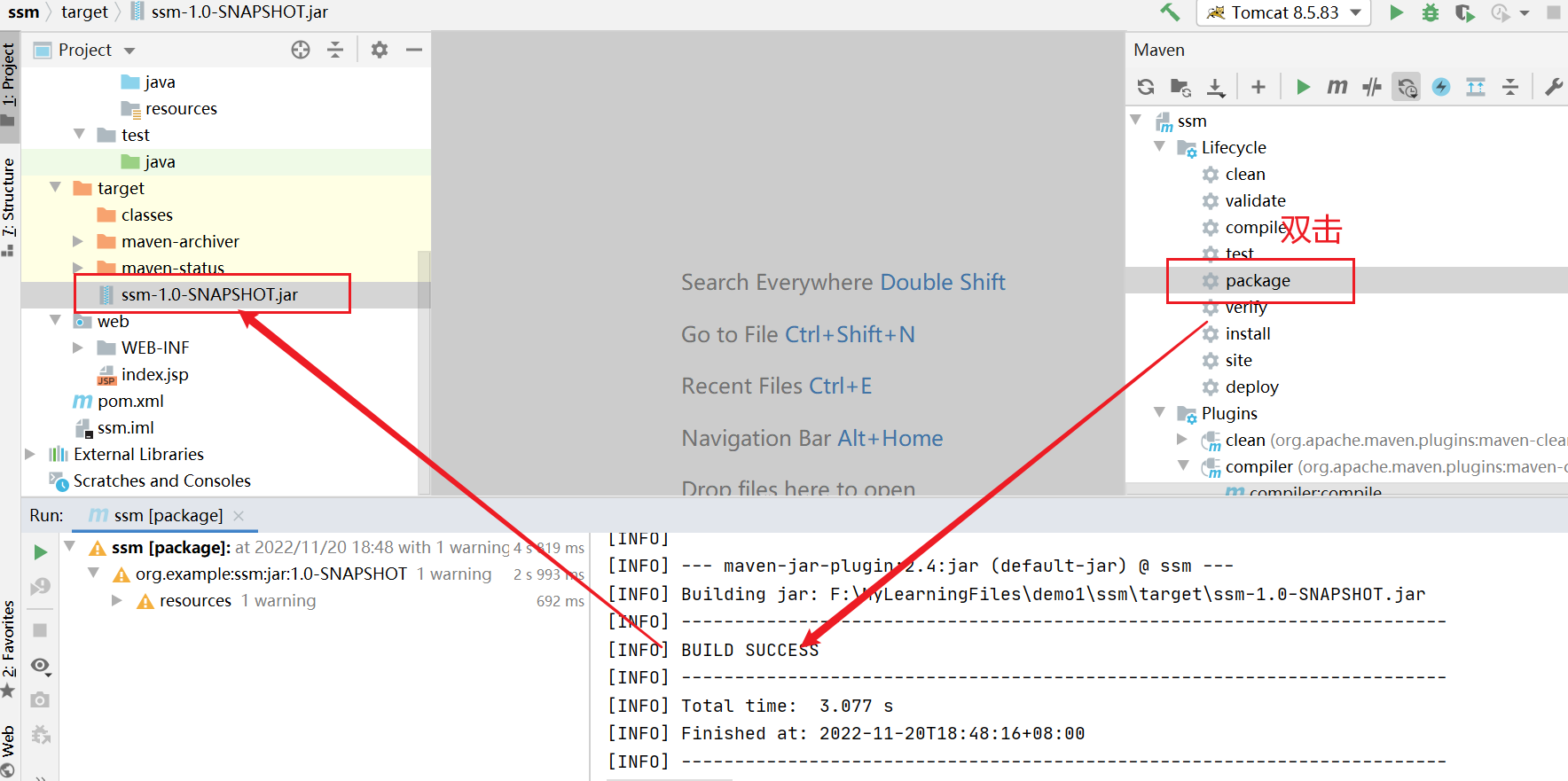1568x781 pixels.
Task: Click the blue lightning bolt Maven icon
Action: click(1441, 87)
